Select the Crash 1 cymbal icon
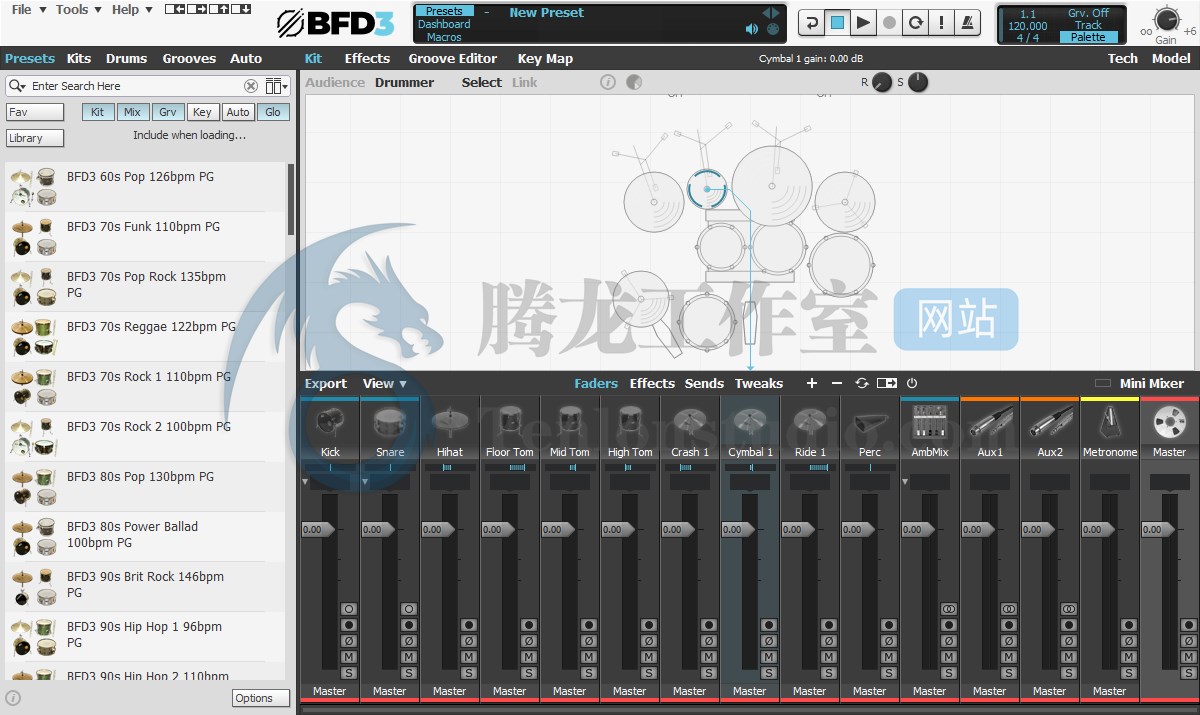This screenshot has width=1200, height=715. coord(690,423)
